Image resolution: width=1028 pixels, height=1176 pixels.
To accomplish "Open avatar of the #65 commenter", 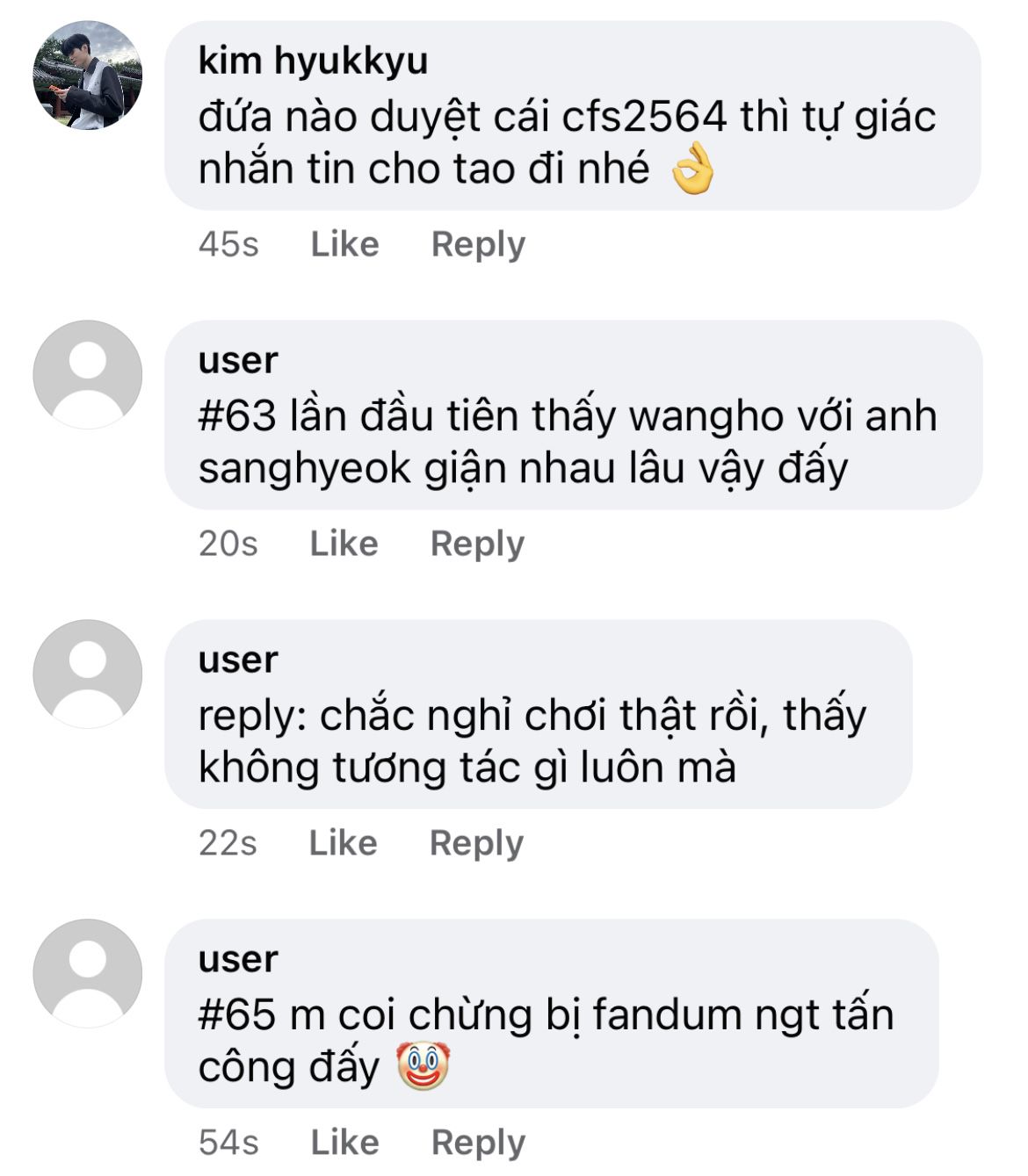I will point(87,973).
